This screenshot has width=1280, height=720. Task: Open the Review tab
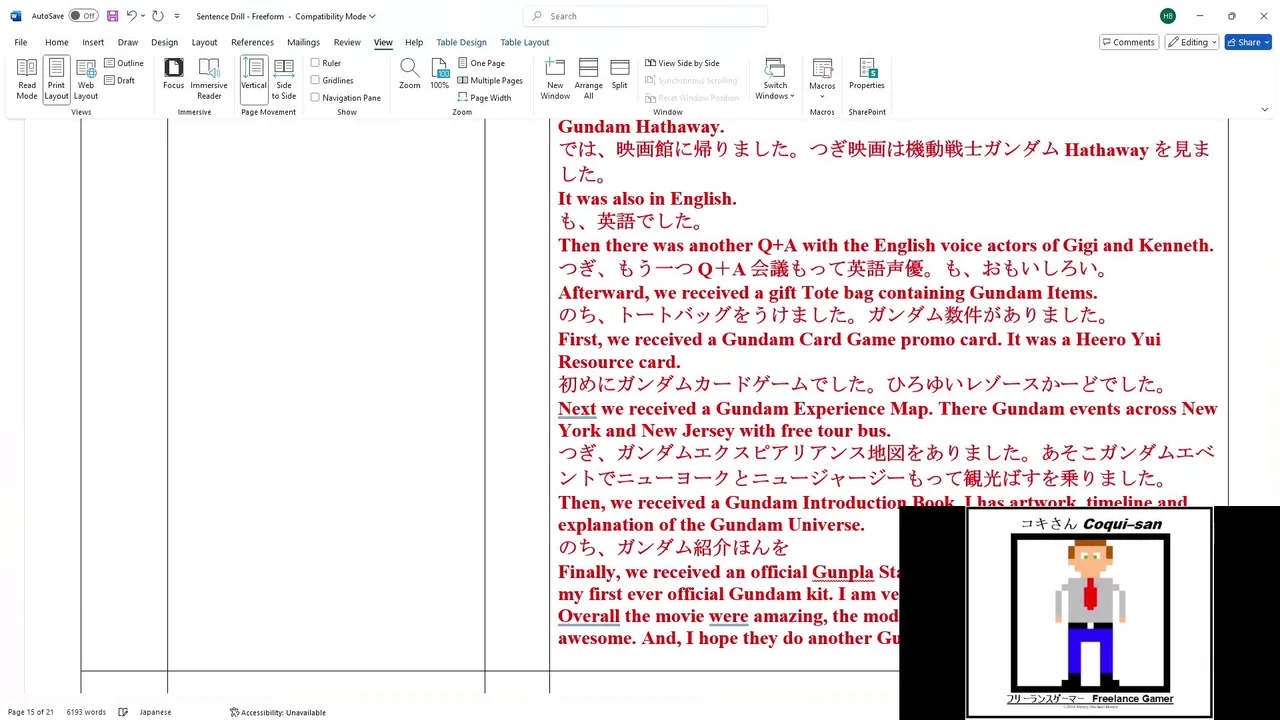pos(347,42)
